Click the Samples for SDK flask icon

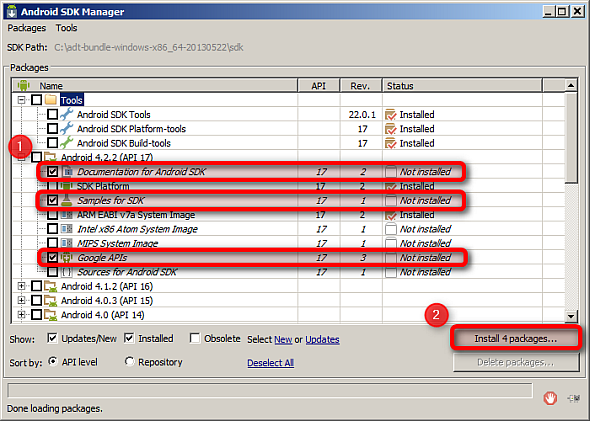(67, 200)
